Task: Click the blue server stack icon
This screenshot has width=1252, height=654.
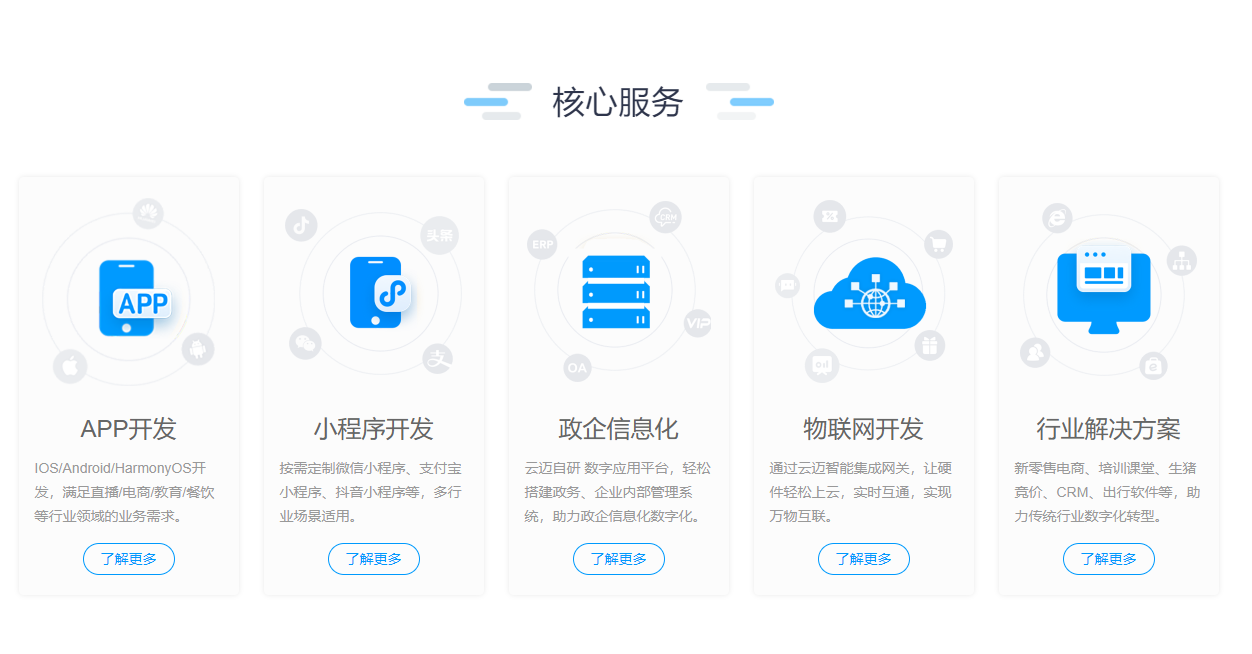Action: 616,292
